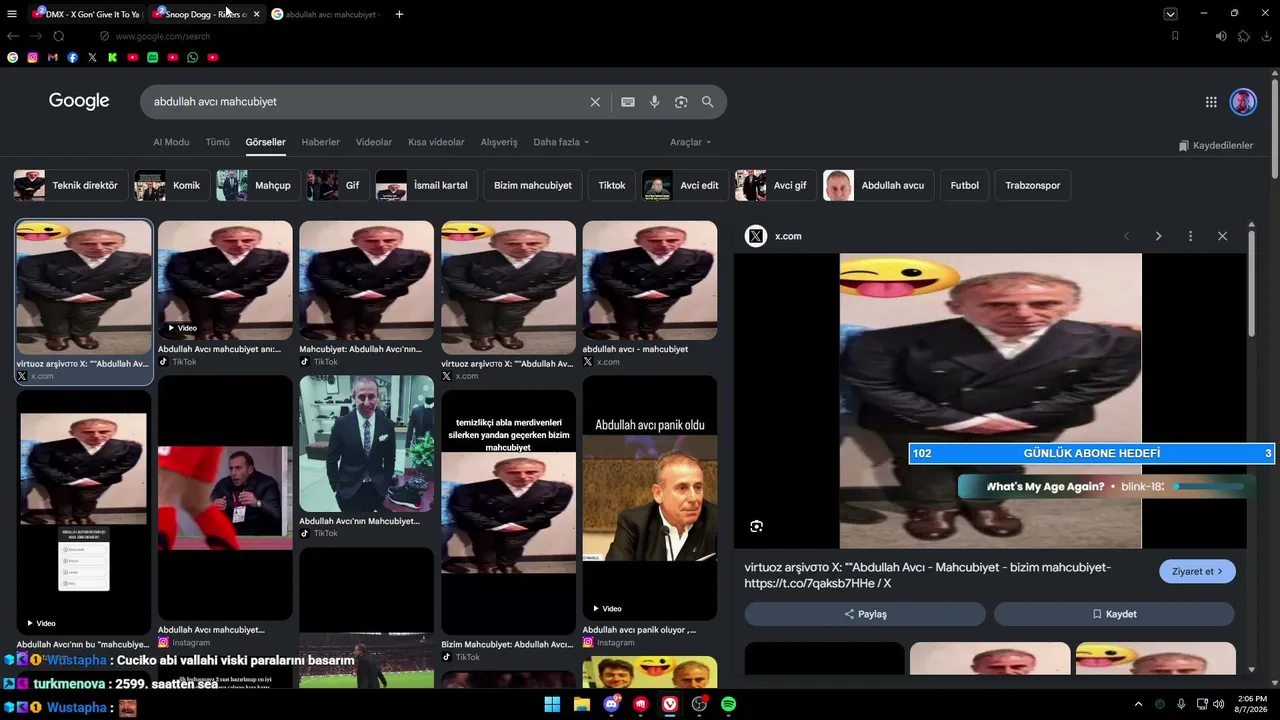
Task: Open the Facebook bookmark
Action: pos(72,58)
